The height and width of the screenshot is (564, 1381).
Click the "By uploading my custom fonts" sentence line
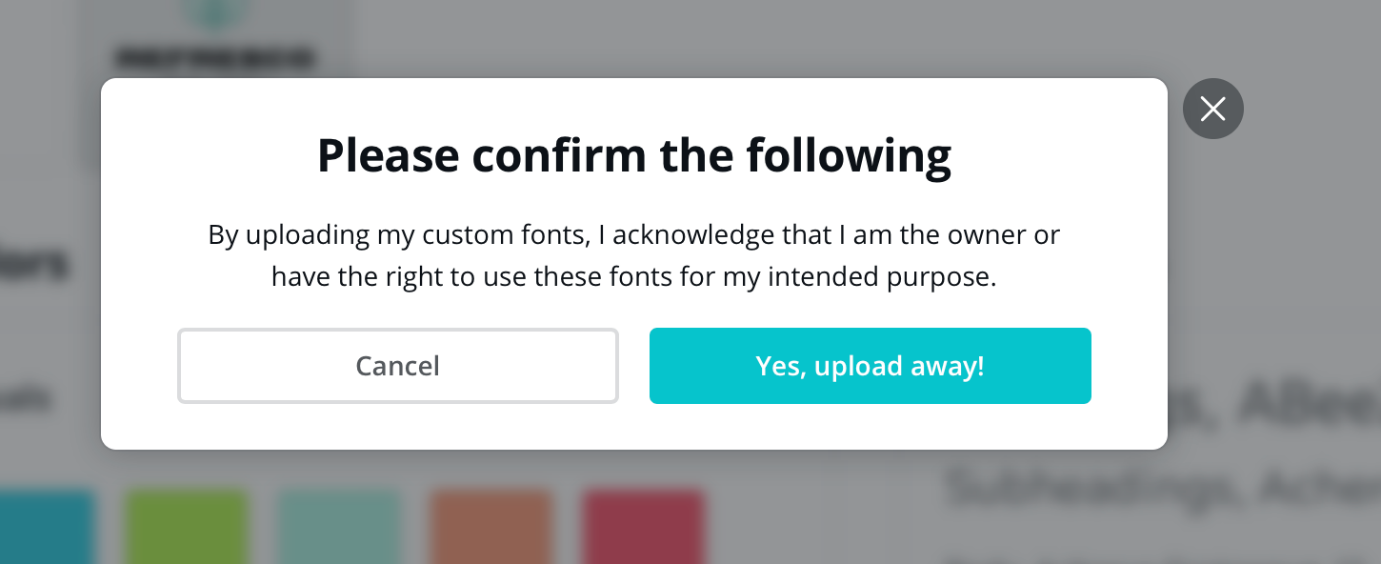(x=633, y=234)
